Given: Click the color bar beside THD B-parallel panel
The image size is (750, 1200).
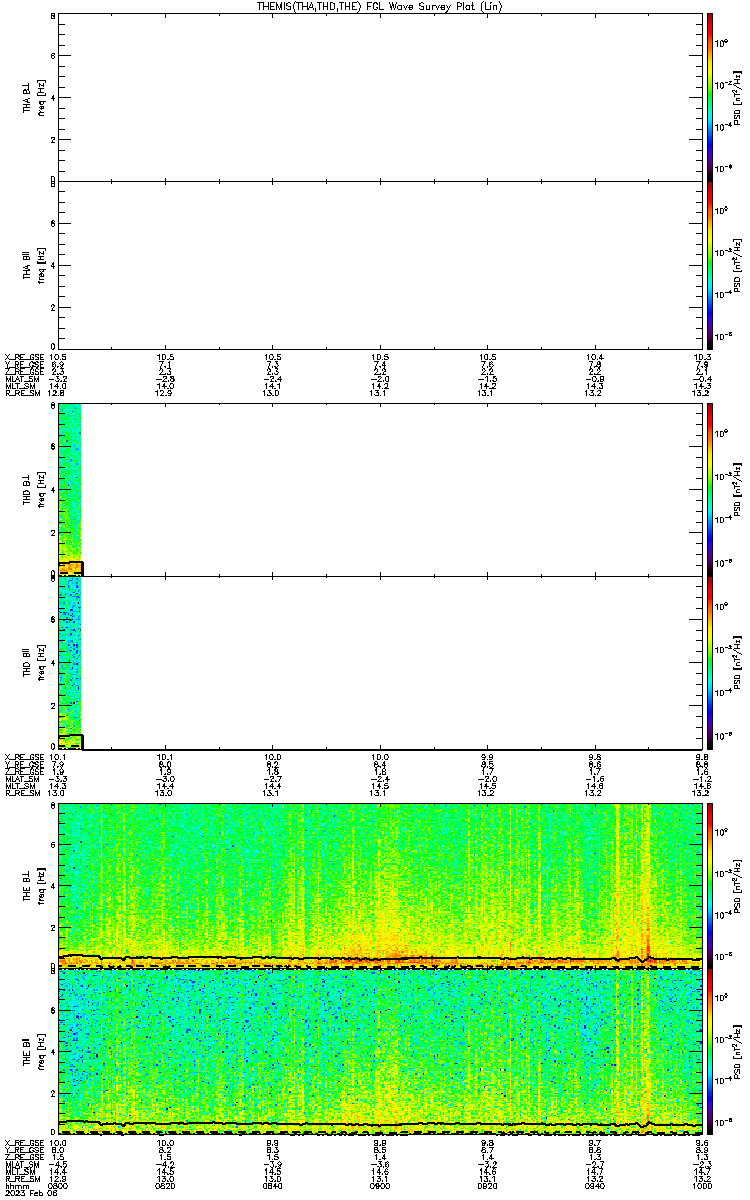Looking at the screenshot, I should coord(709,662).
